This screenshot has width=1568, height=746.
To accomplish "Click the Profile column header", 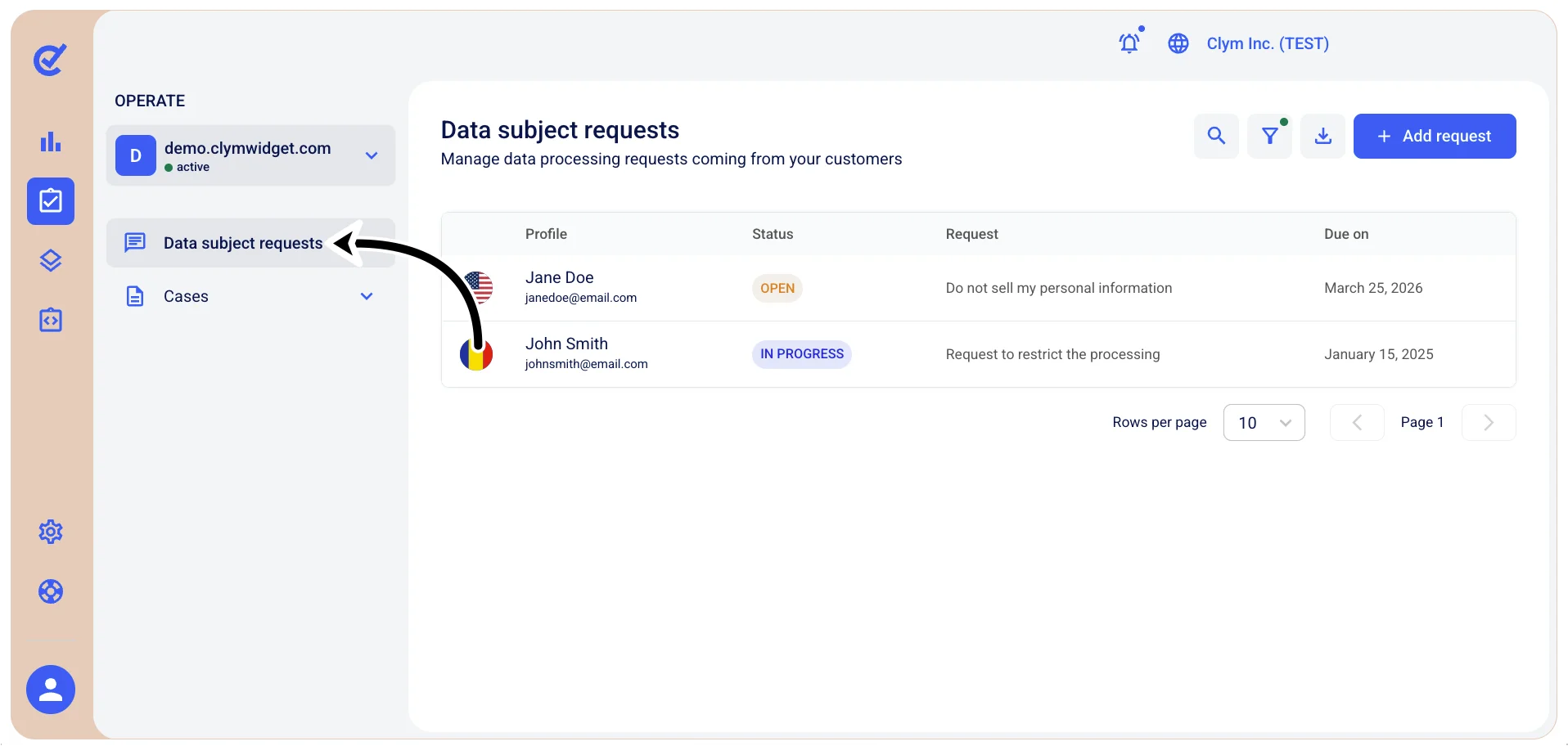I will tap(546, 234).
